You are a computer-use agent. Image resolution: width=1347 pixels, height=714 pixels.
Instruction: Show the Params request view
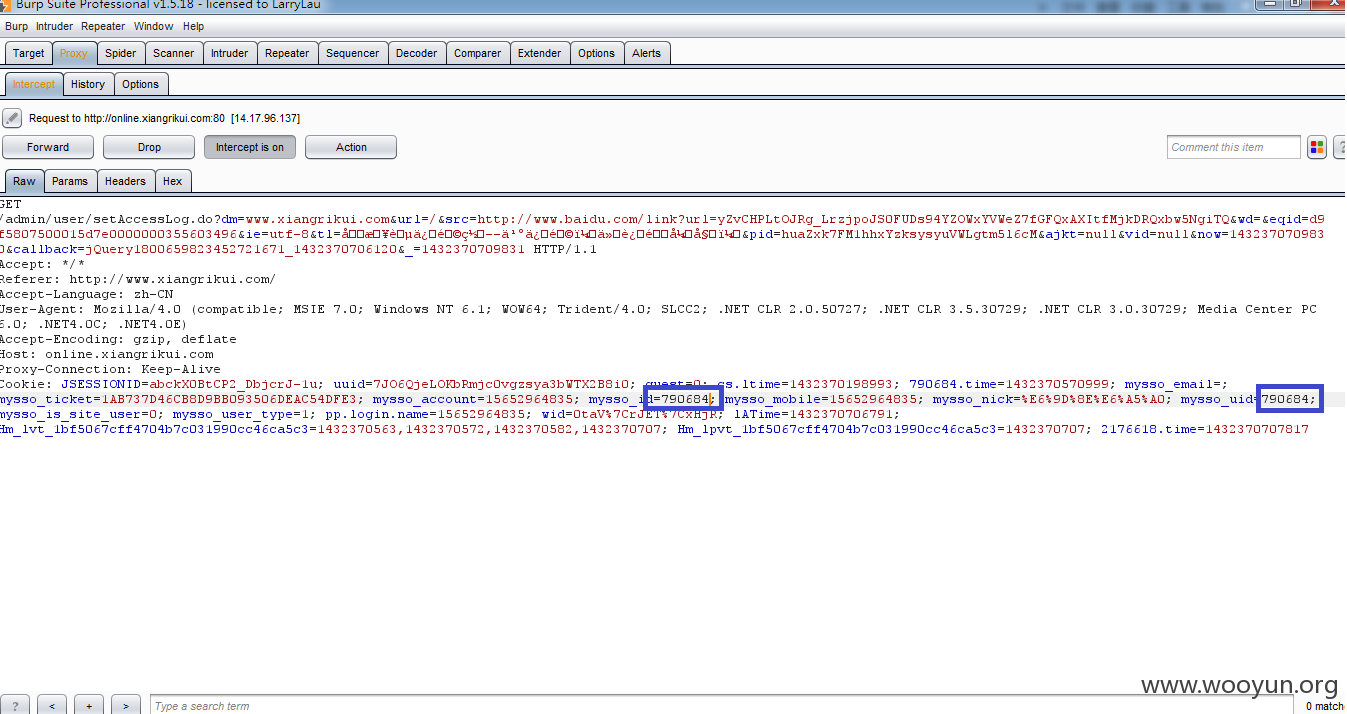pyautogui.click(x=70, y=181)
